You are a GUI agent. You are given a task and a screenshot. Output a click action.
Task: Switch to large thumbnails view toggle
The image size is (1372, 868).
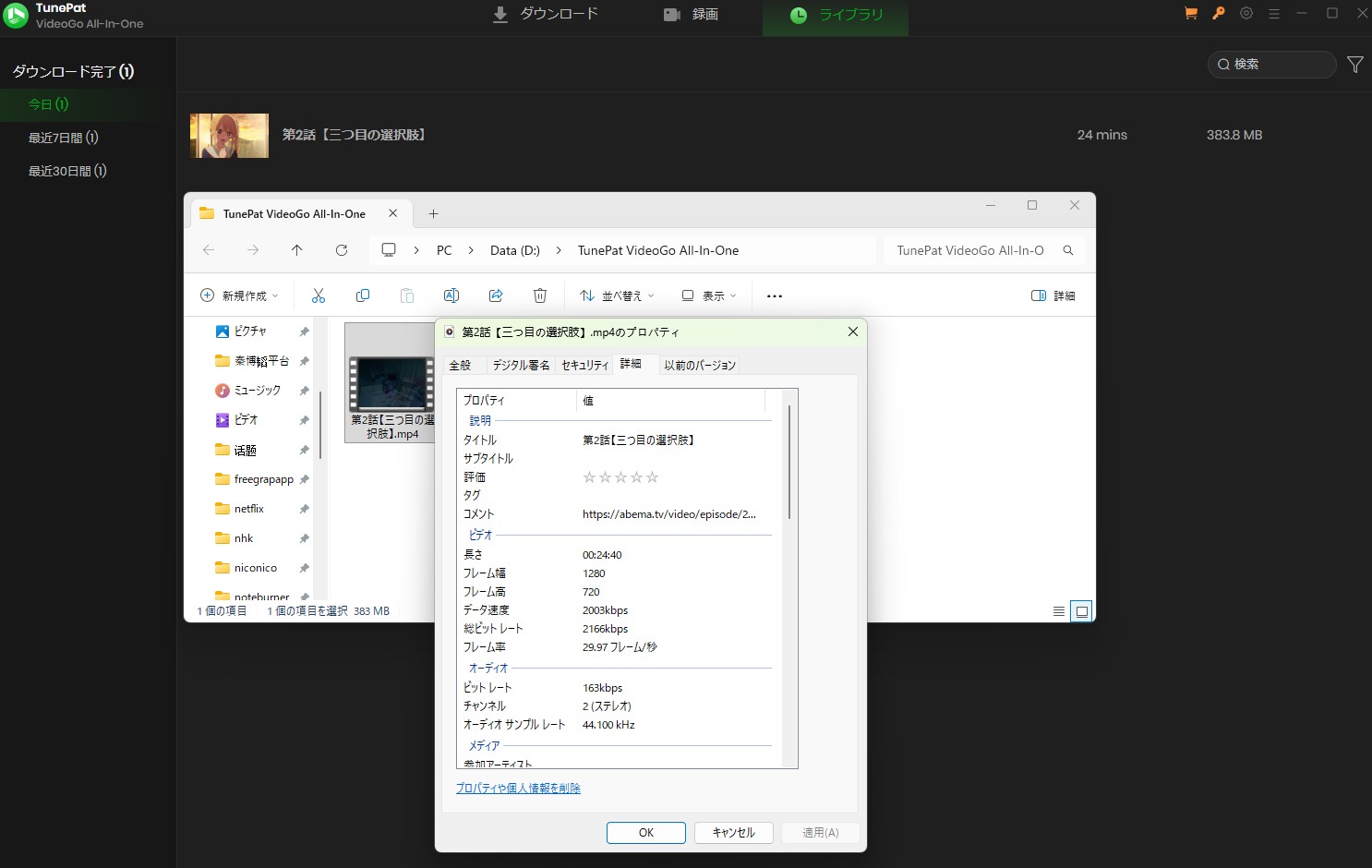pyautogui.click(x=1081, y=611)
